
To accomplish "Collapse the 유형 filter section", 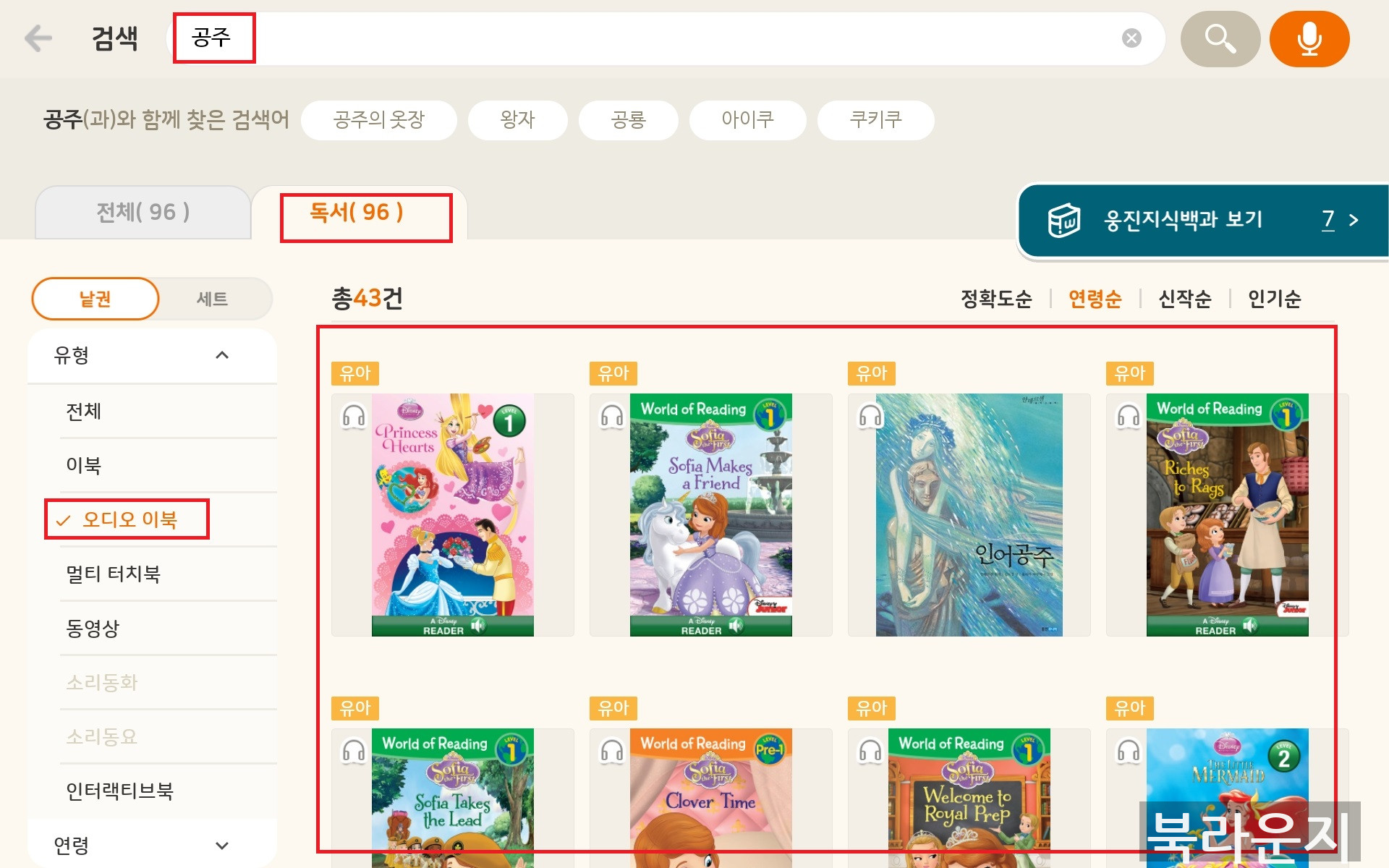I will click(x=222, y=355).
